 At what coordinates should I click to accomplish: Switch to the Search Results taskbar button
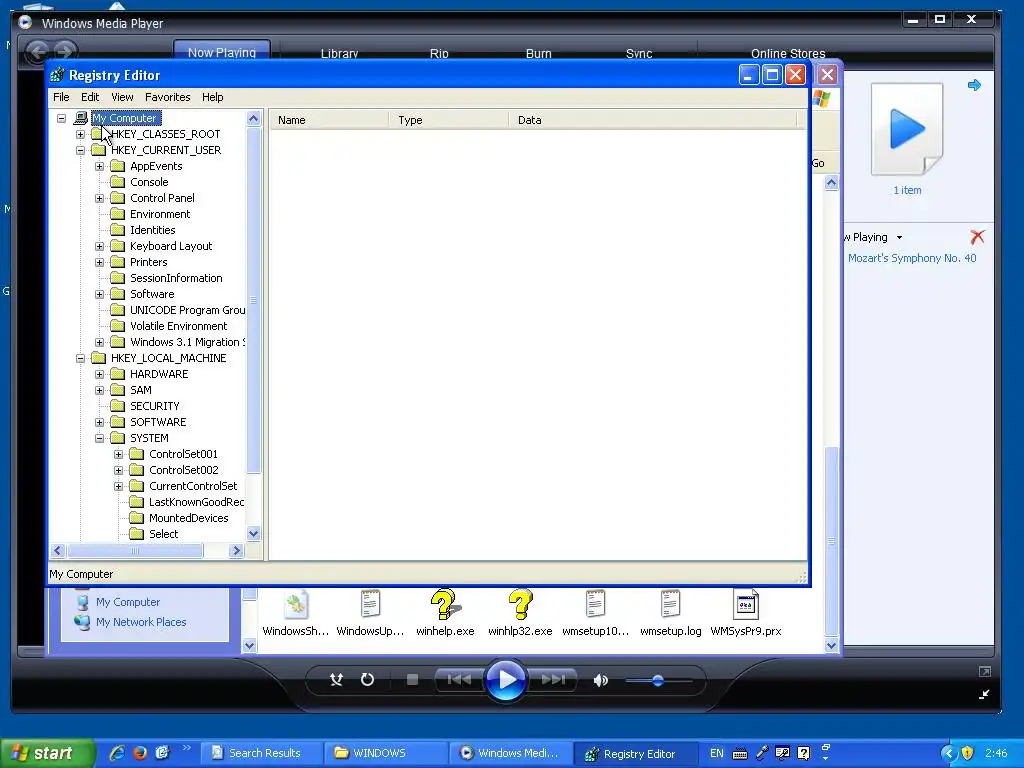(x=261, y=753)
